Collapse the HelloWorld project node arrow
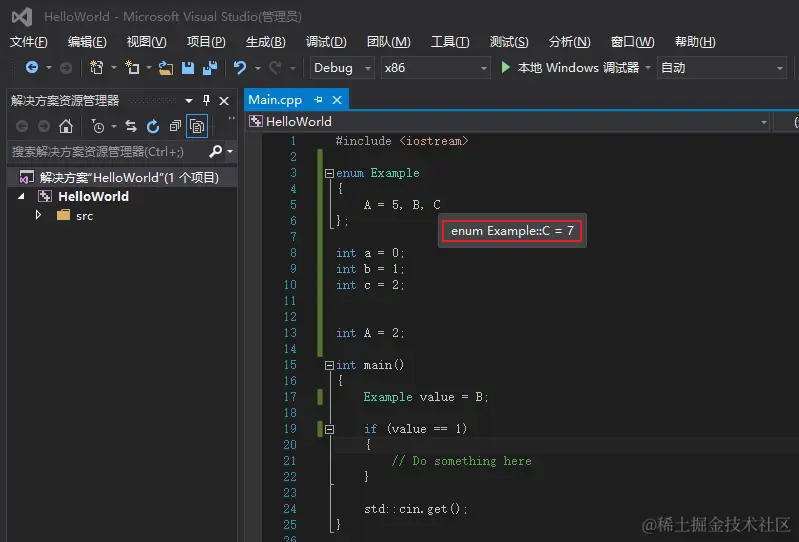The height and width of the screenshot is (542, 799). point(21,196)
